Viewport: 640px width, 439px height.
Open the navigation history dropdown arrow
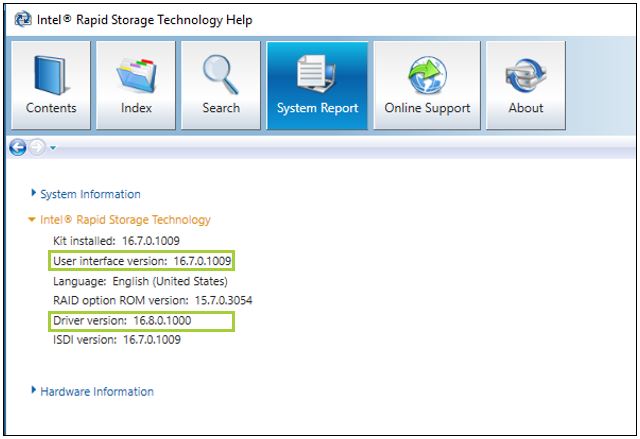point(52,148)
